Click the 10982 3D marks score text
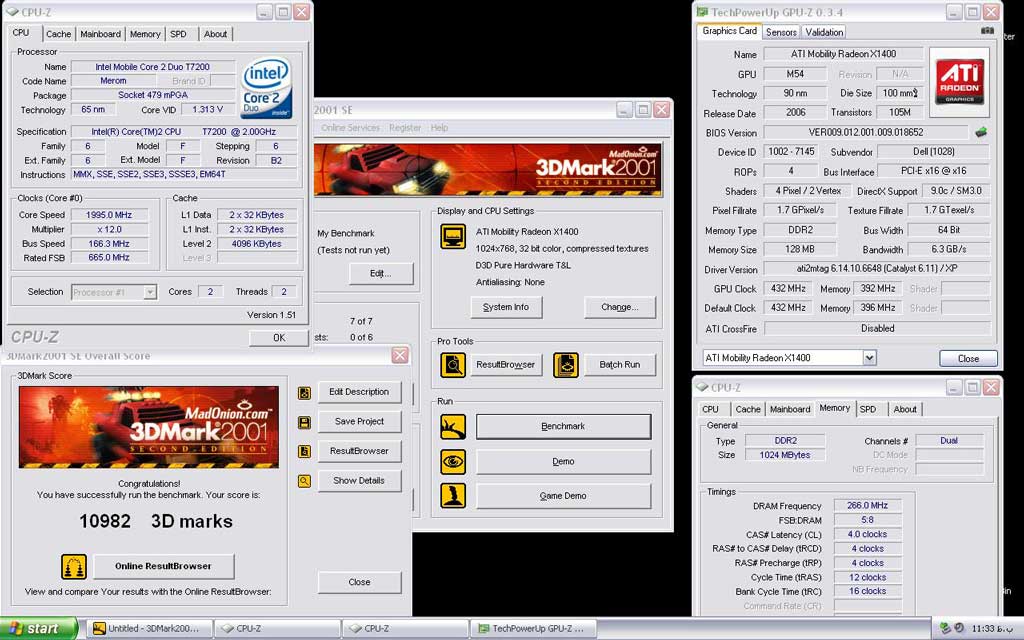 tap(155, 521)
